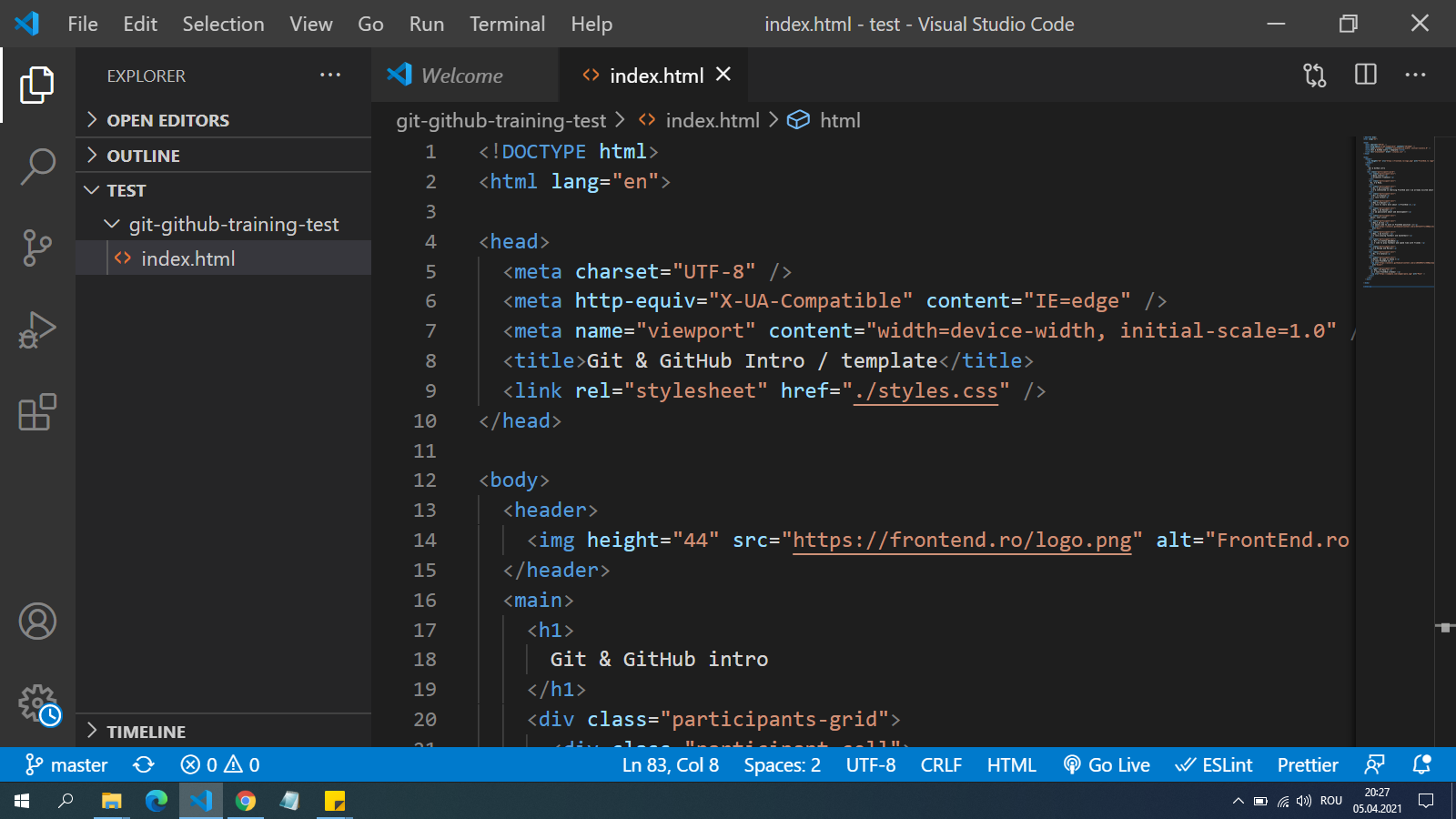Switch to the Welcome tab
The height and width of the screenshot is (819, 1456).
(x=461, y=76)
